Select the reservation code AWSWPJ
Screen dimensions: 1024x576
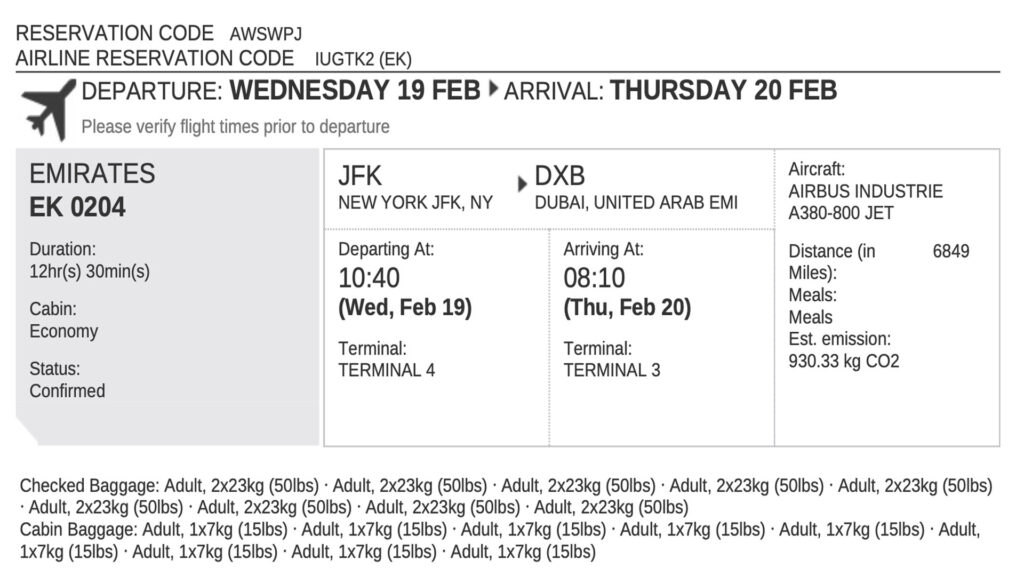[x=264, y=35]
